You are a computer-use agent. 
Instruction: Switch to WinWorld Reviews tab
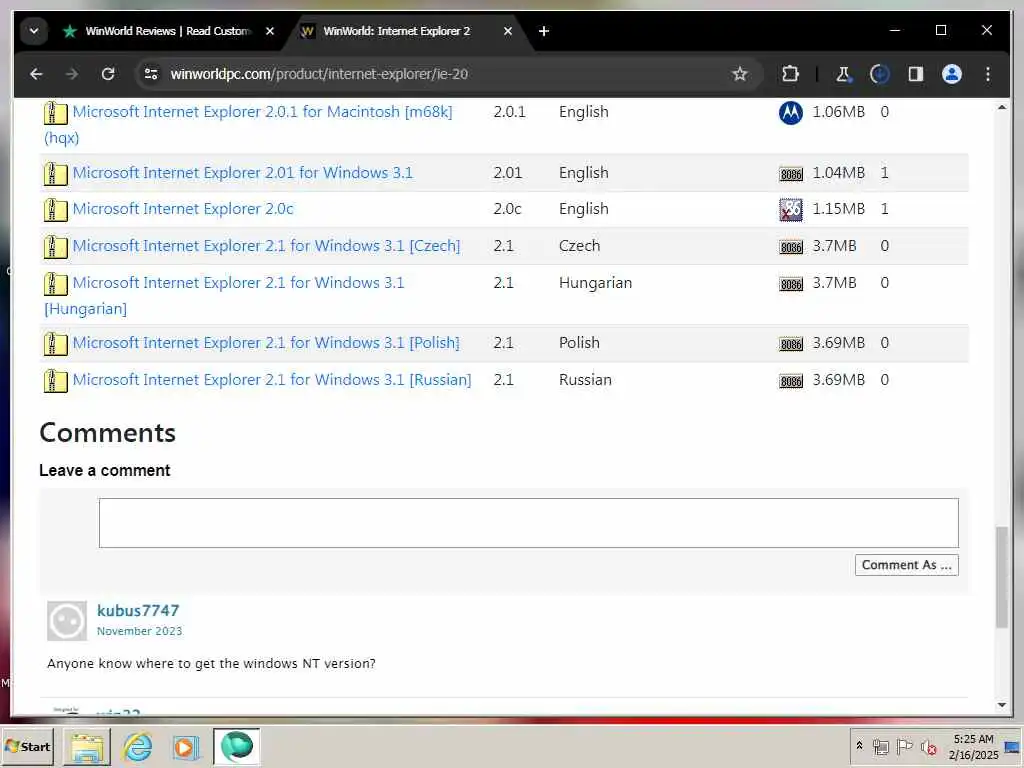pos(167,31)
